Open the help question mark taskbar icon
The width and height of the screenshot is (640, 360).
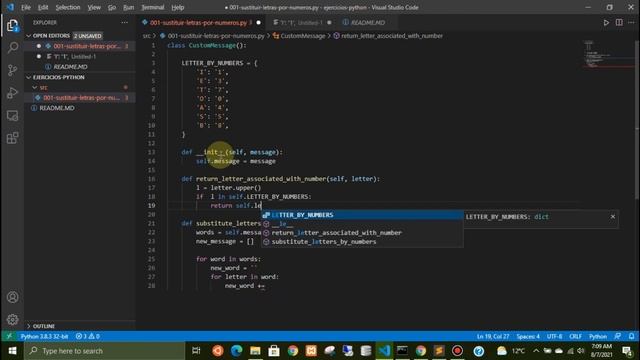coord(479,351)
